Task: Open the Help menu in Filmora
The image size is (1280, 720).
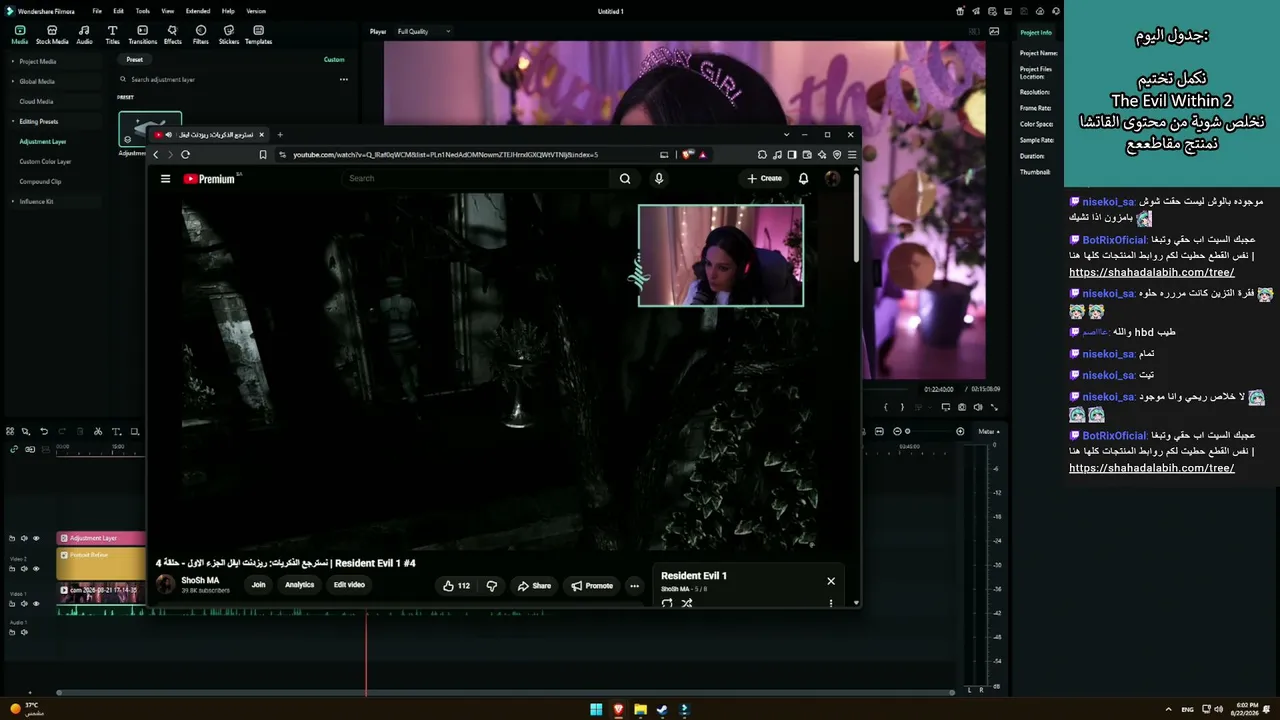Action: 229,11
